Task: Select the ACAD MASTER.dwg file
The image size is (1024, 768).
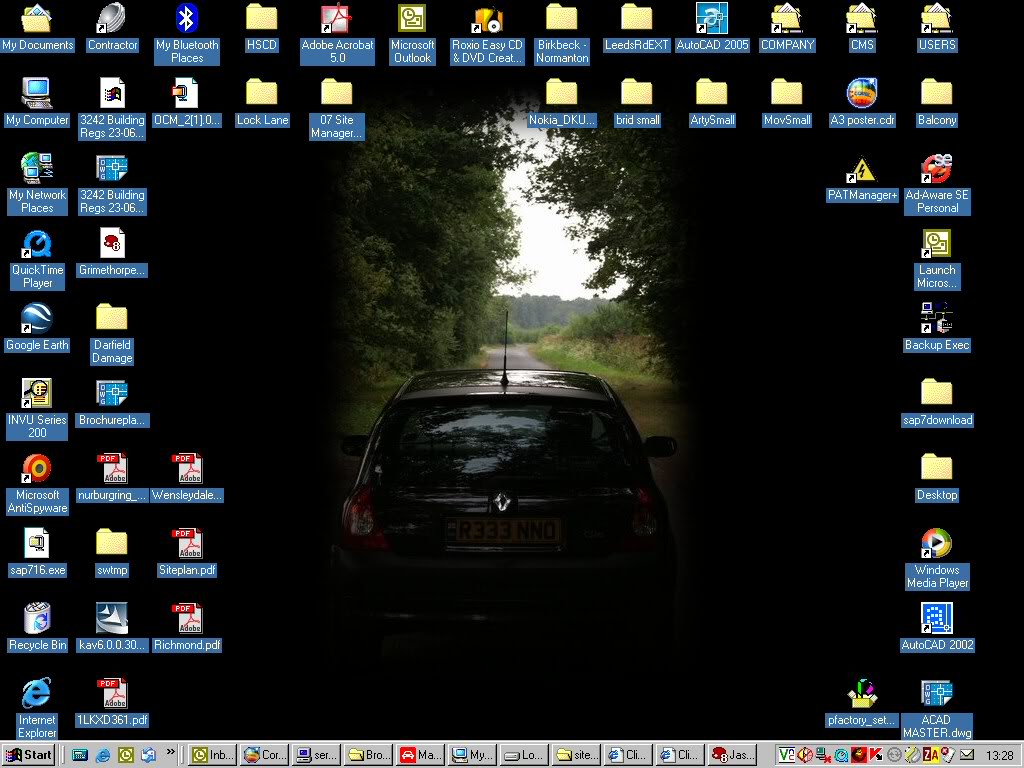Action: (937, 695)
